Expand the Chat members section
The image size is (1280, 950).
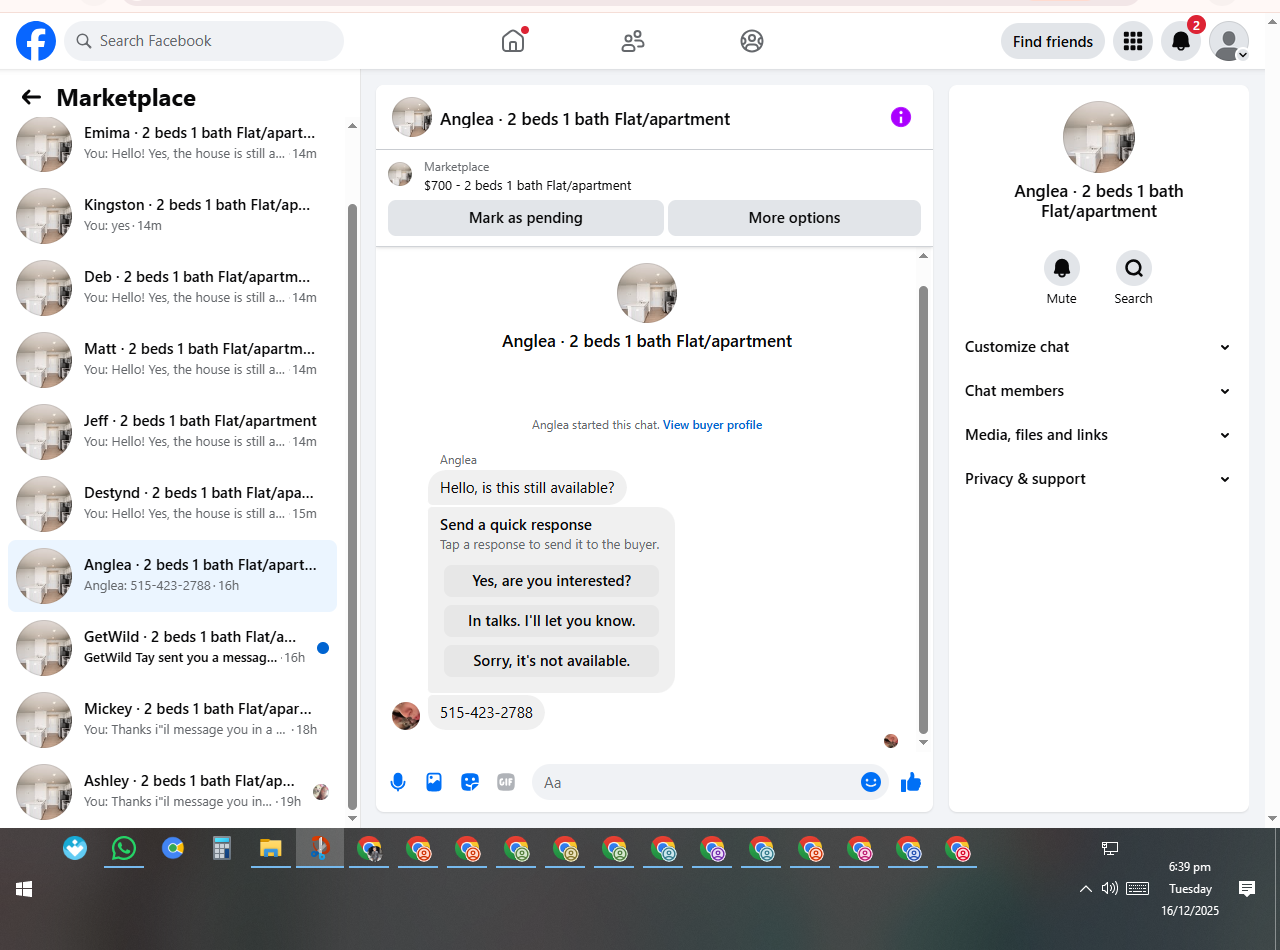[1098, 391]
